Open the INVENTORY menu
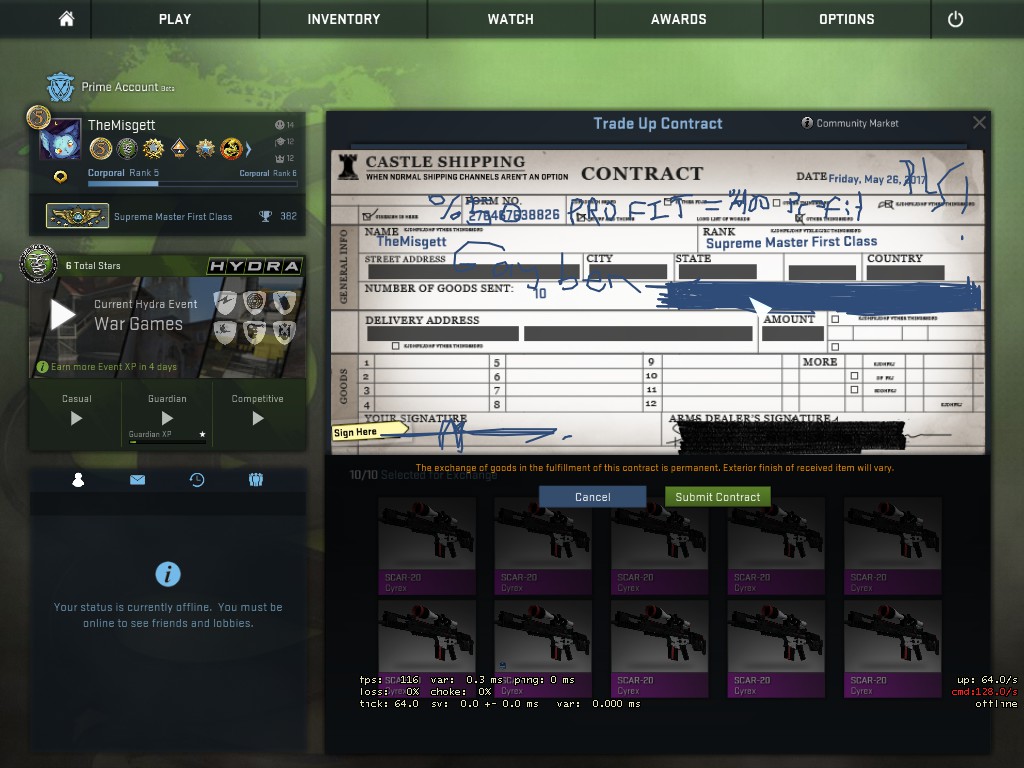The width and height of the screenshot is (1024, 768). [x=344, y=19]
